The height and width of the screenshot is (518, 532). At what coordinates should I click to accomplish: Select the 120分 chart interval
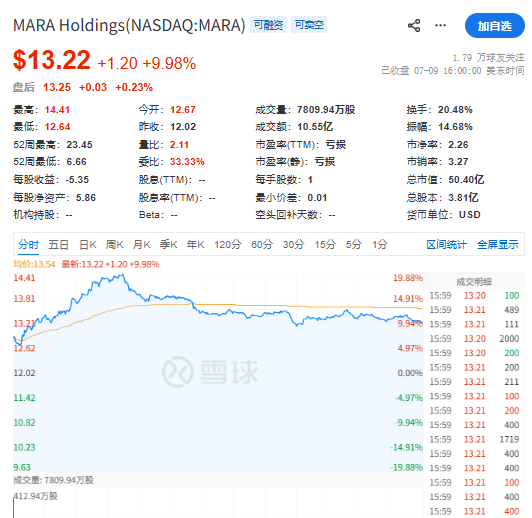pos(228,245)
